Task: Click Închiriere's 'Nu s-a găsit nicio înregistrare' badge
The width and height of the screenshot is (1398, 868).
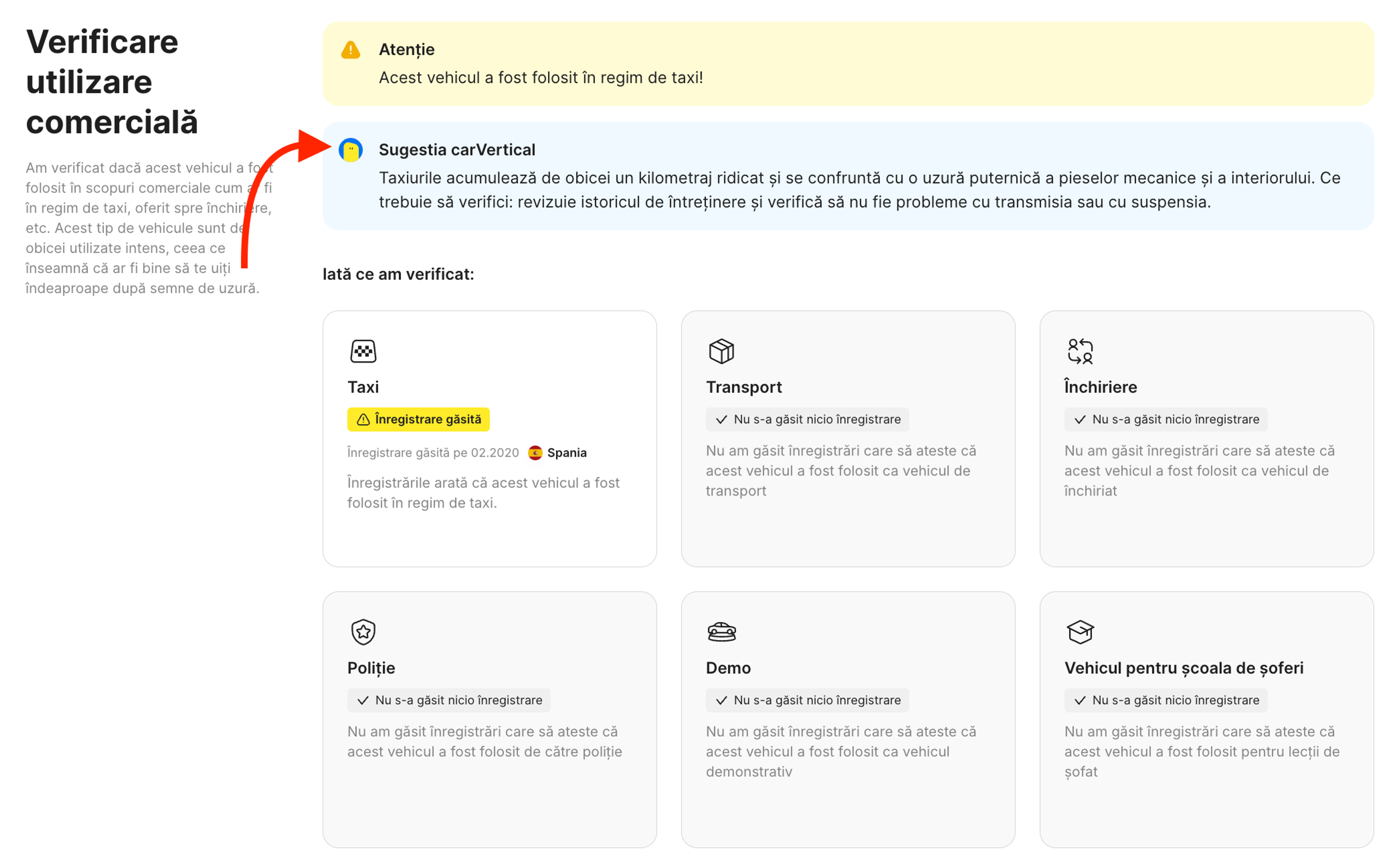Action: point(1165,420)
